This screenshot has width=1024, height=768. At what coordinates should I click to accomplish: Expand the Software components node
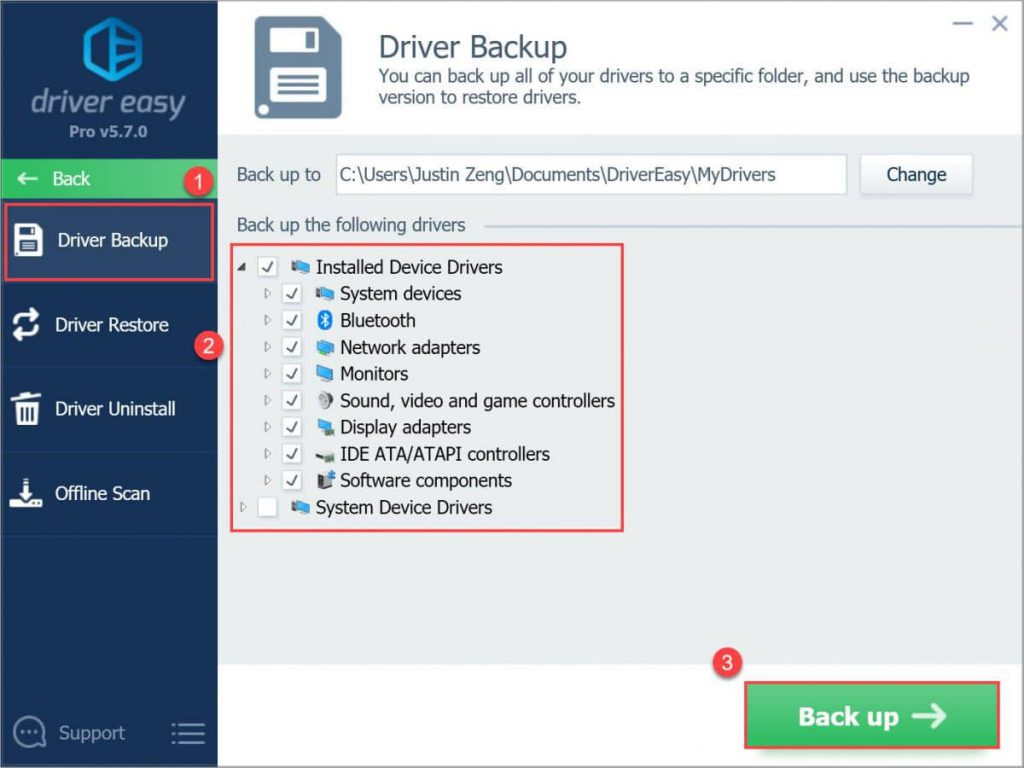point(266,481)
